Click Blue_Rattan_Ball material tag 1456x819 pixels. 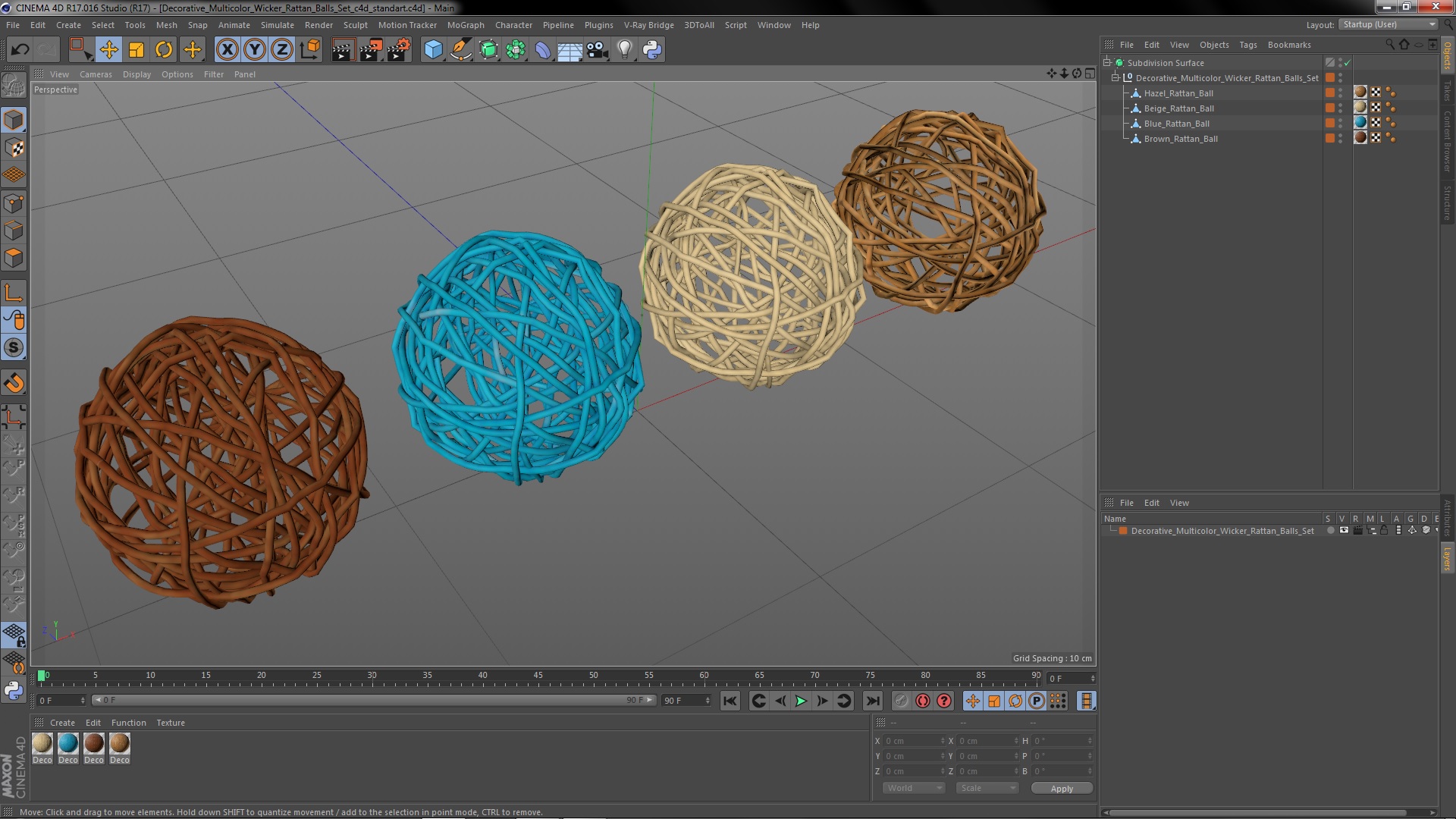click(x=1360, y=123)
